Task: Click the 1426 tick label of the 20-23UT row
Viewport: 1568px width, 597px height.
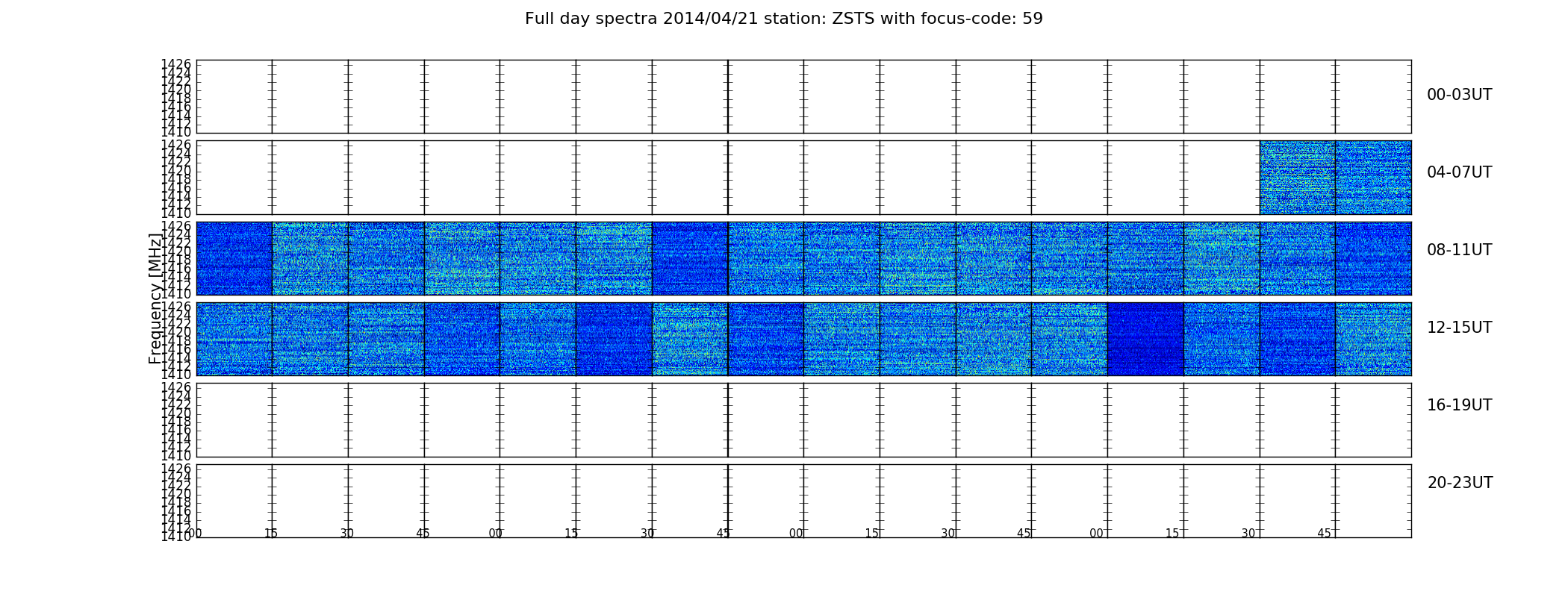Action: point(176,469)
